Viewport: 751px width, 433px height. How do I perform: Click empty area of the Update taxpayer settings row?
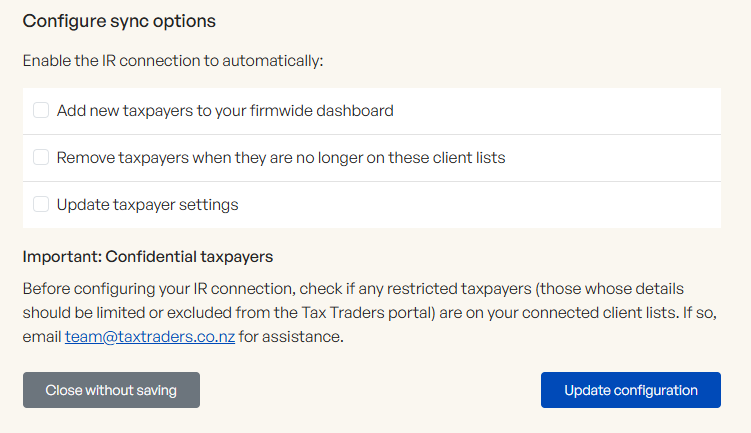tap(480, 205)
